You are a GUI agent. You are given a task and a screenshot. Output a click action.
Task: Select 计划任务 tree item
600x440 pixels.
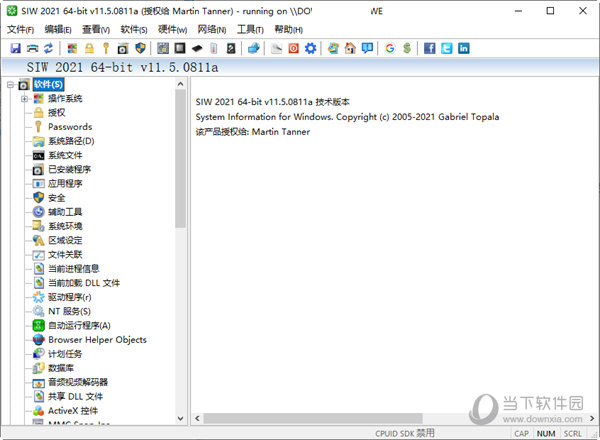click(65, 354)
